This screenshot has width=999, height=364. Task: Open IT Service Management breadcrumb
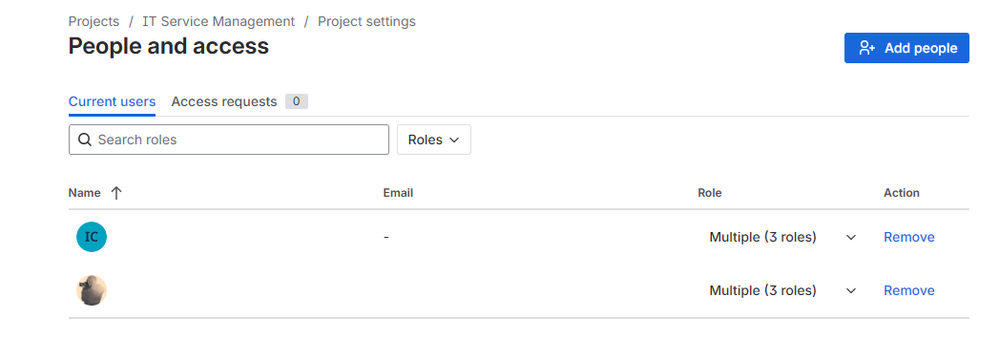point(219,21)
